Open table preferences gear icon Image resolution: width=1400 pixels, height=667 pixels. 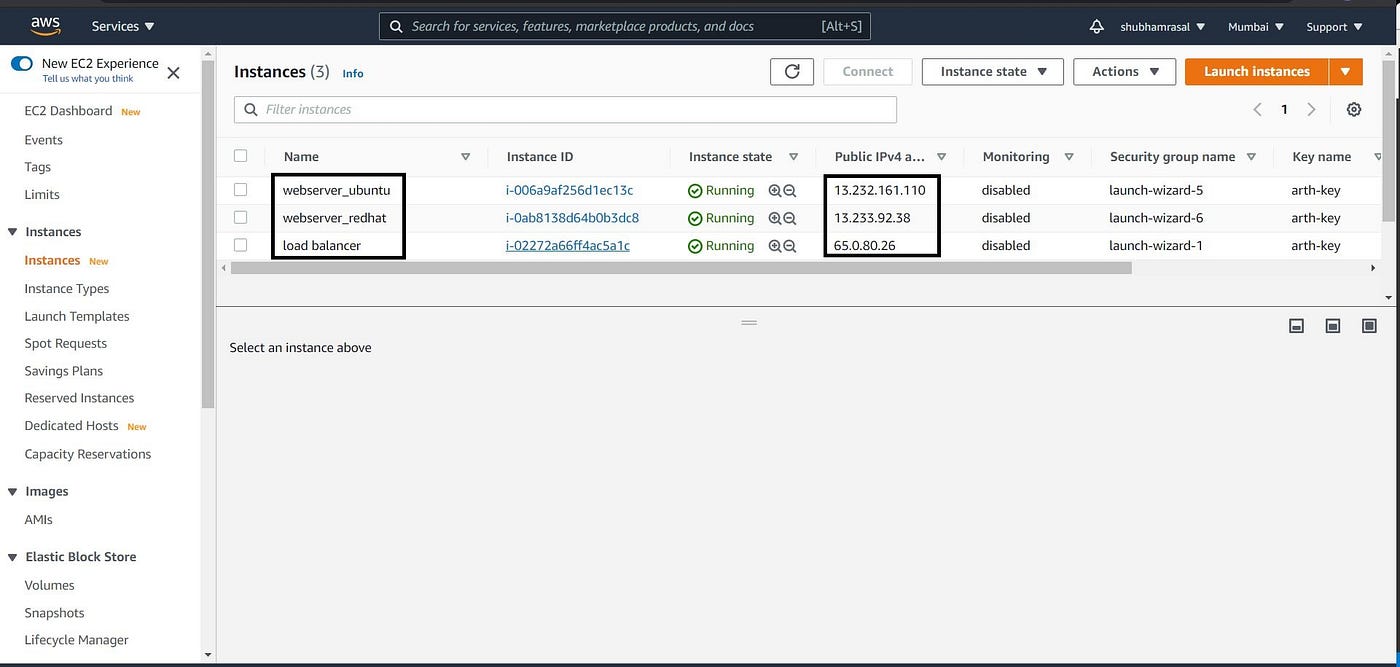tap(1354, 109)
